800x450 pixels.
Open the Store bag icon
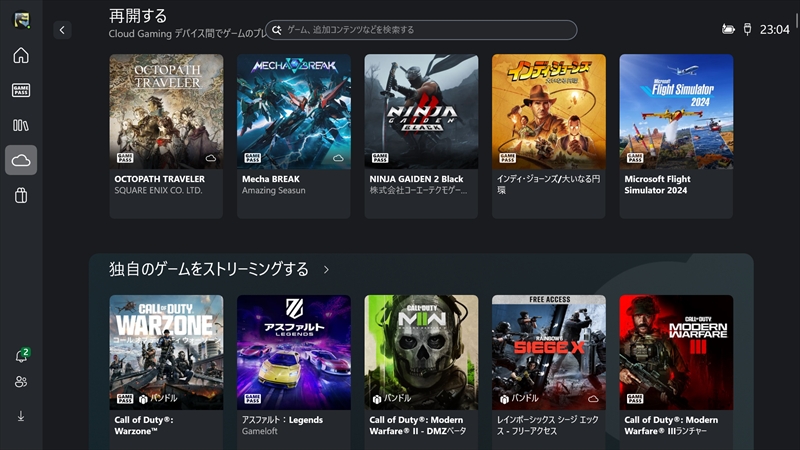(21, 196)
